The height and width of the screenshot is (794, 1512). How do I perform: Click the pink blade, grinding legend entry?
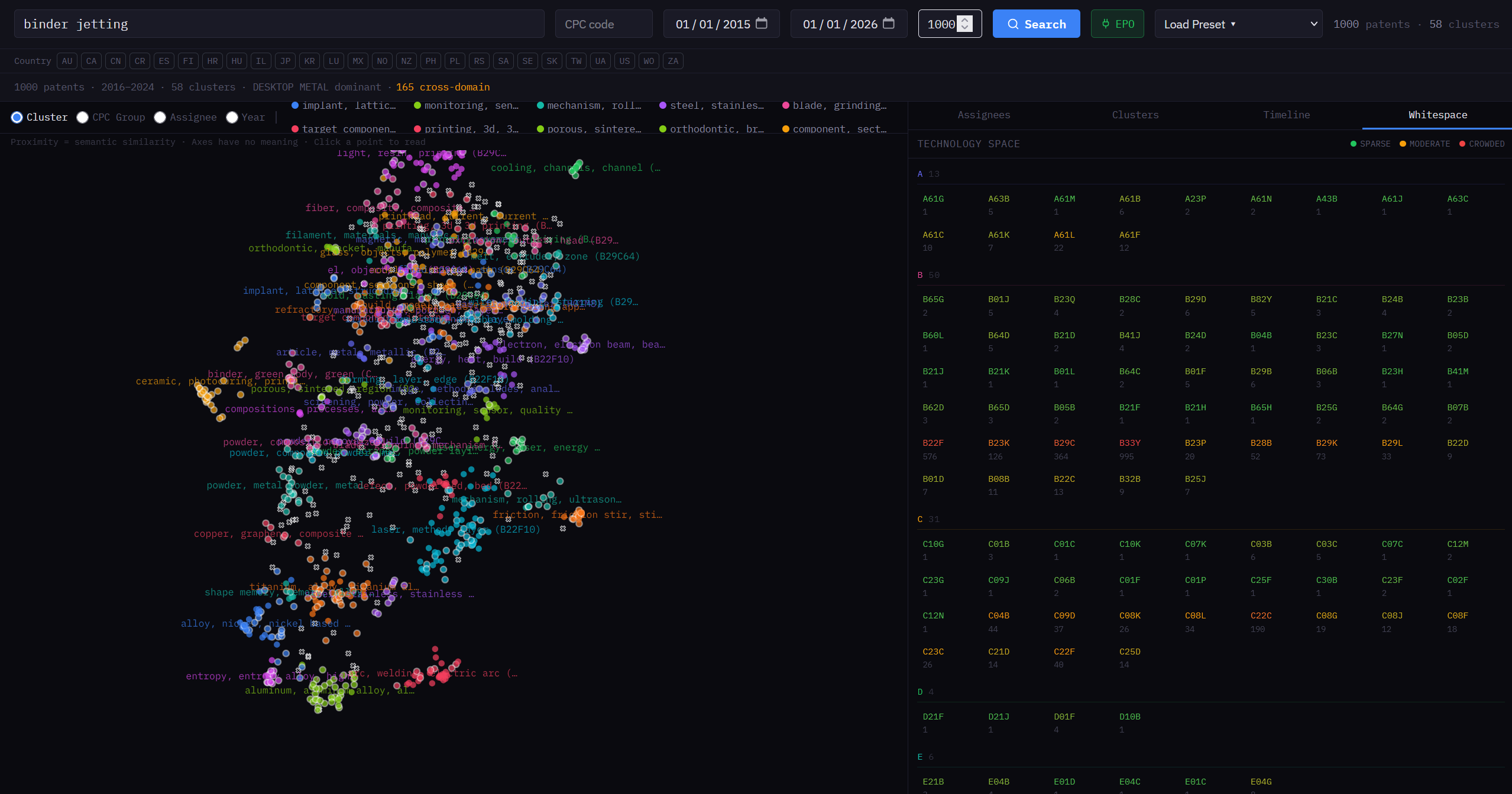coord(834,105)
